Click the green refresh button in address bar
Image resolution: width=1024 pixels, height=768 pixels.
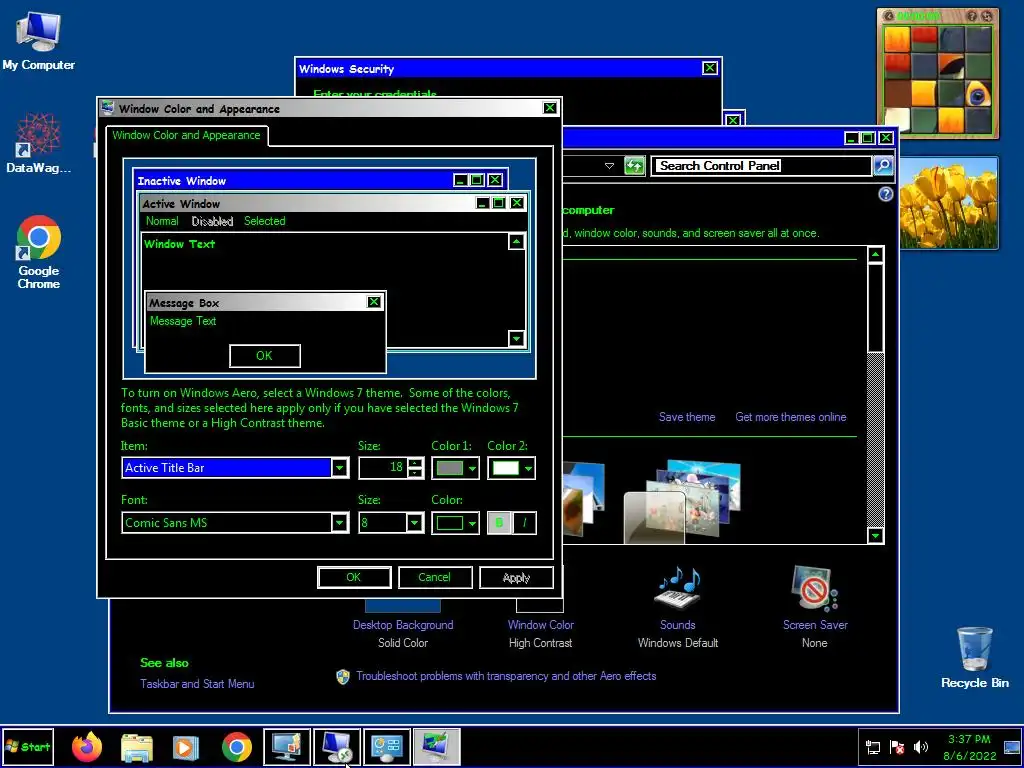(x=634, y=166)
